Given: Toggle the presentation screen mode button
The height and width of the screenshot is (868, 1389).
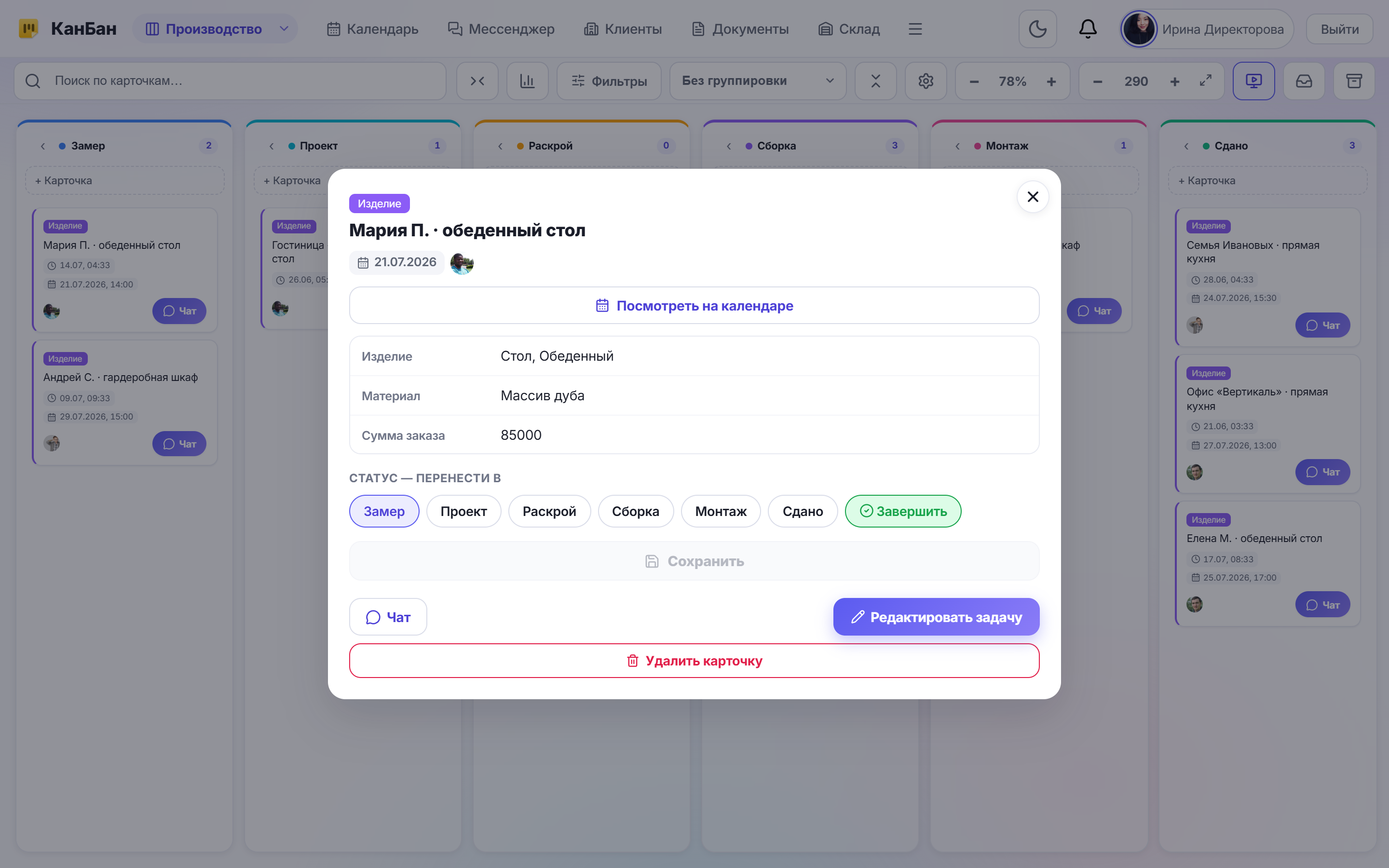Looking at the screenshot, I should click(1253, 81).
